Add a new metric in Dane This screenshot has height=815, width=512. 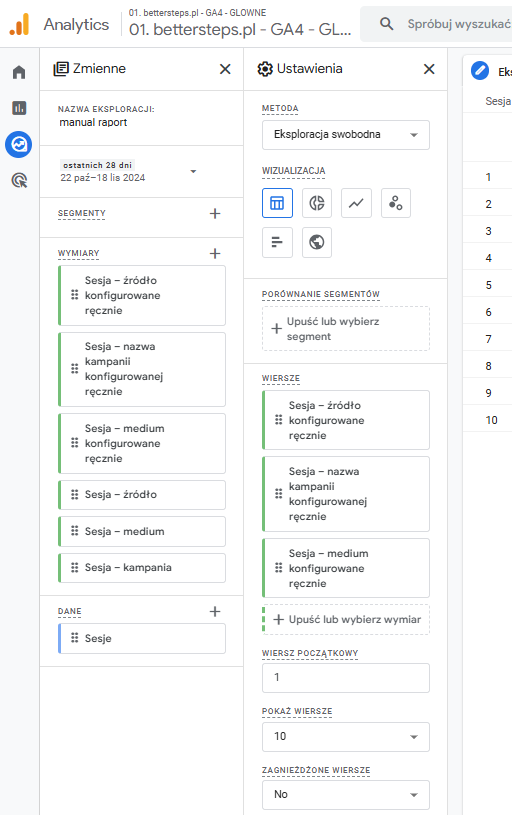(215, 611)
